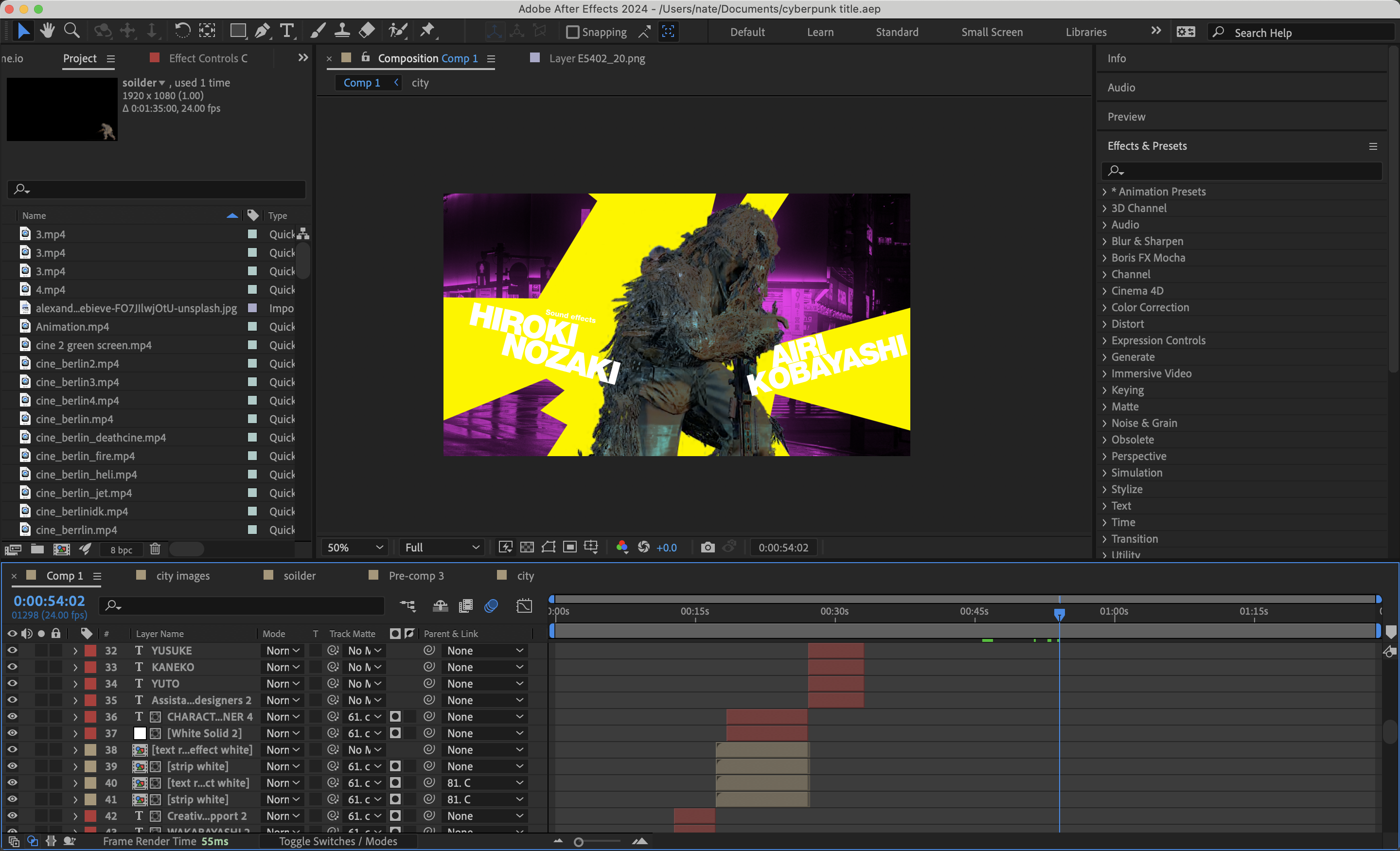Open the 50% magnification dropdown
Screen dimensions: 1400x851
tap(355, 548)
